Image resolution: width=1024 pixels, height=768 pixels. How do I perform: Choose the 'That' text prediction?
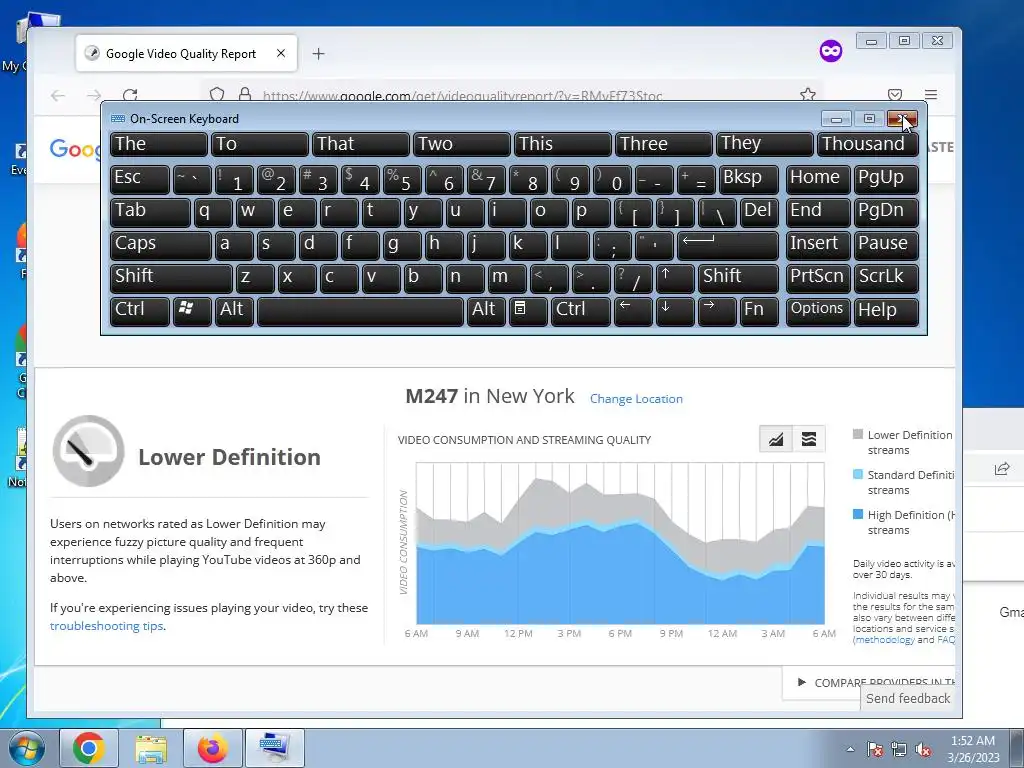click(360, 145)
